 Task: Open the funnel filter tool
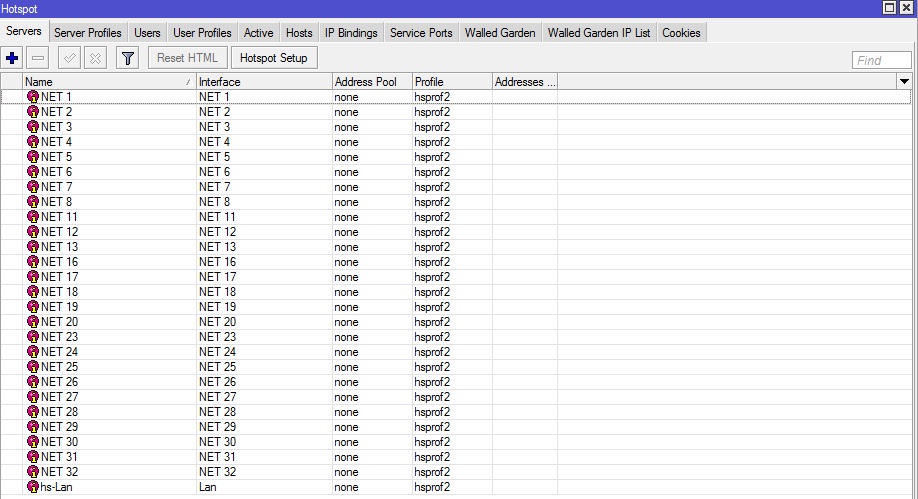coord(127,58)
